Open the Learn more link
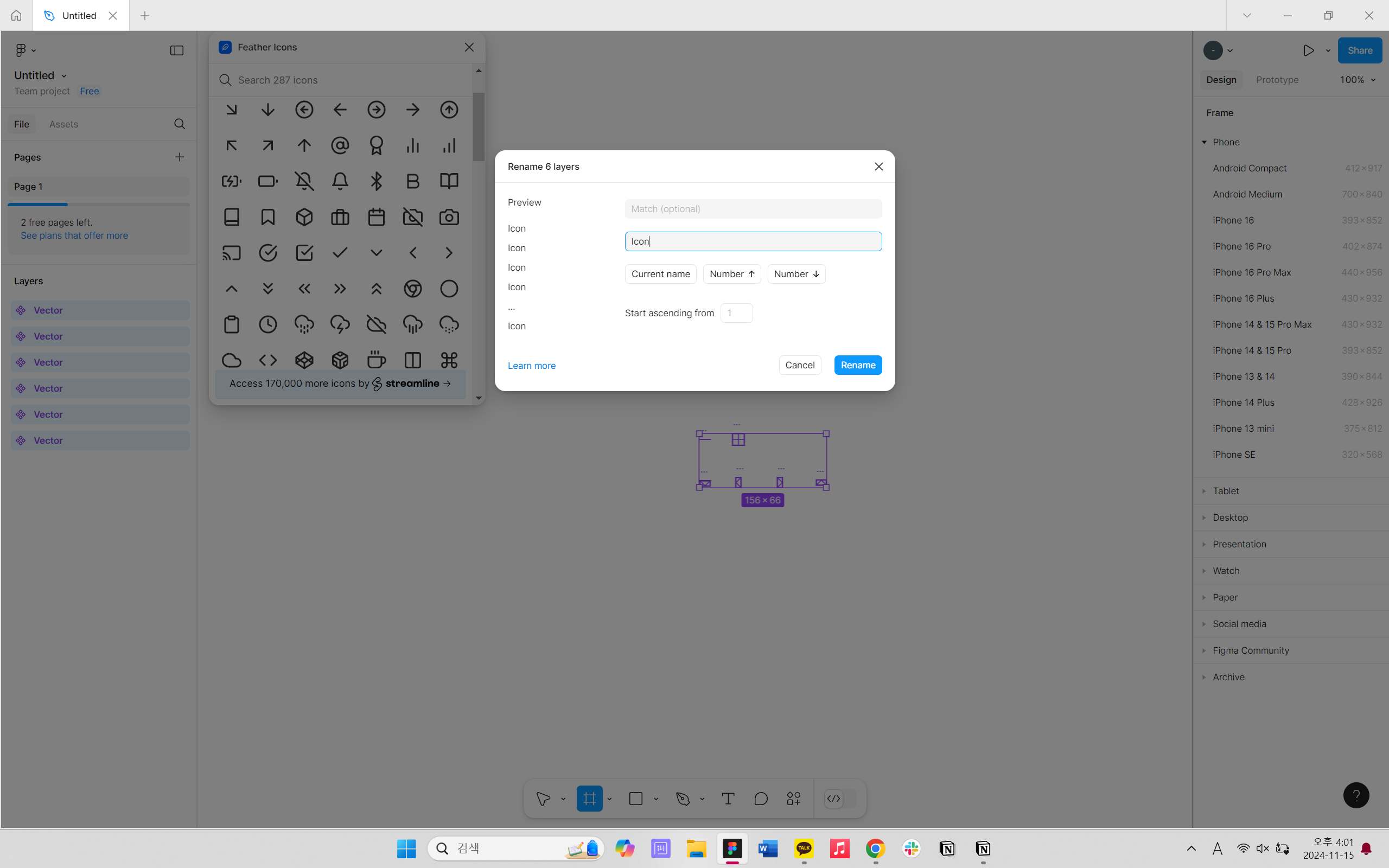This screenshot has height=868, width=1389. point(532,366)
